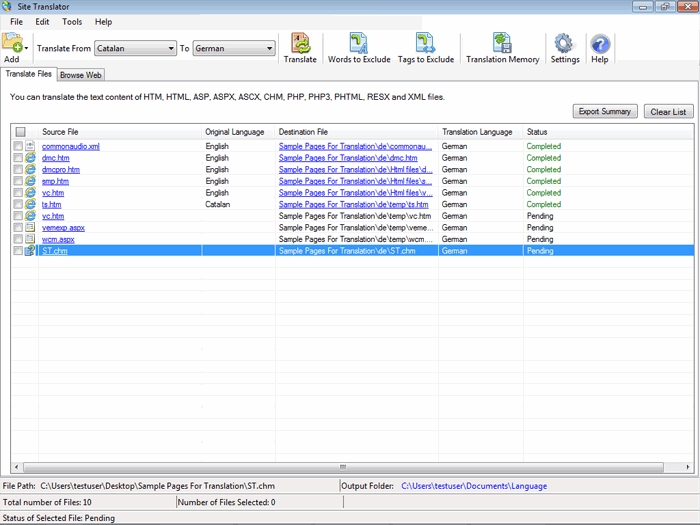This screenshot has width=700, height=525.
Task: Click the Add files folder icon
Action: coord(12,43)
